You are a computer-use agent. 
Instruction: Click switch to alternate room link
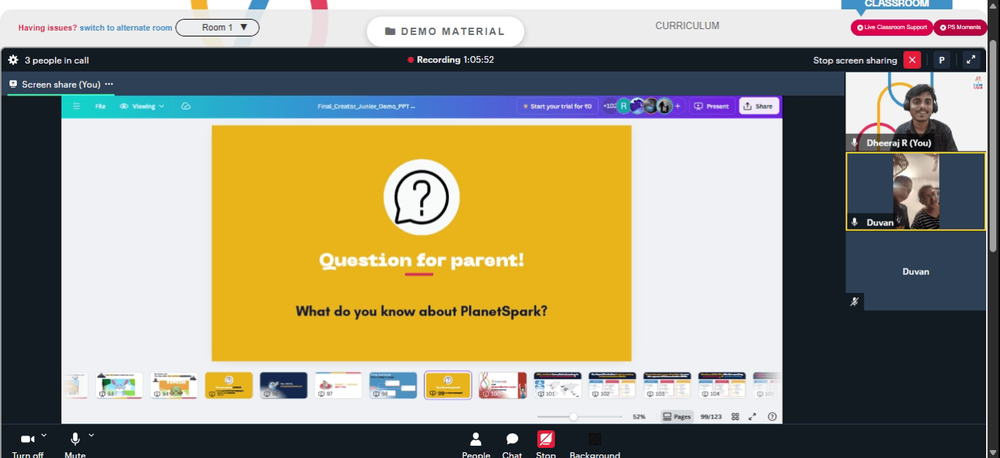pos(126,28)
